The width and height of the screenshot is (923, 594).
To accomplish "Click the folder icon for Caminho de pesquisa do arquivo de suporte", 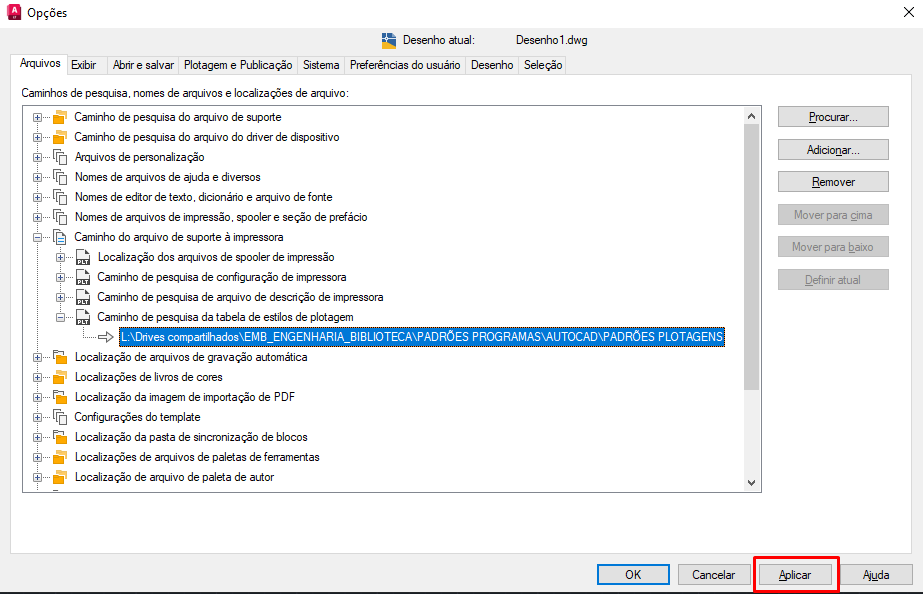I will [x=59, y=117].
